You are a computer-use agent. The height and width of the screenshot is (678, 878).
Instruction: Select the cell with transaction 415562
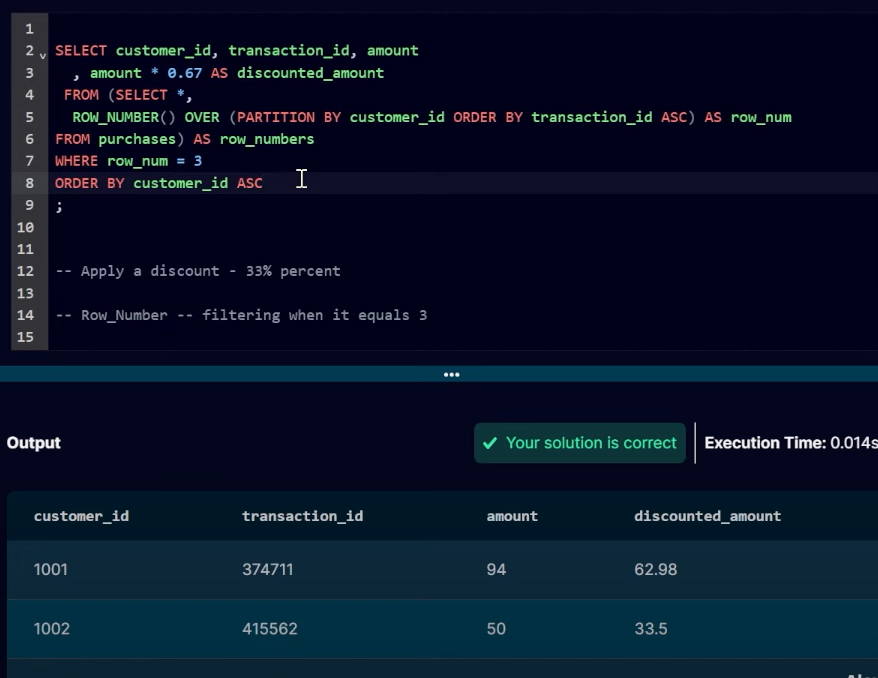click(x=269, y=629)
